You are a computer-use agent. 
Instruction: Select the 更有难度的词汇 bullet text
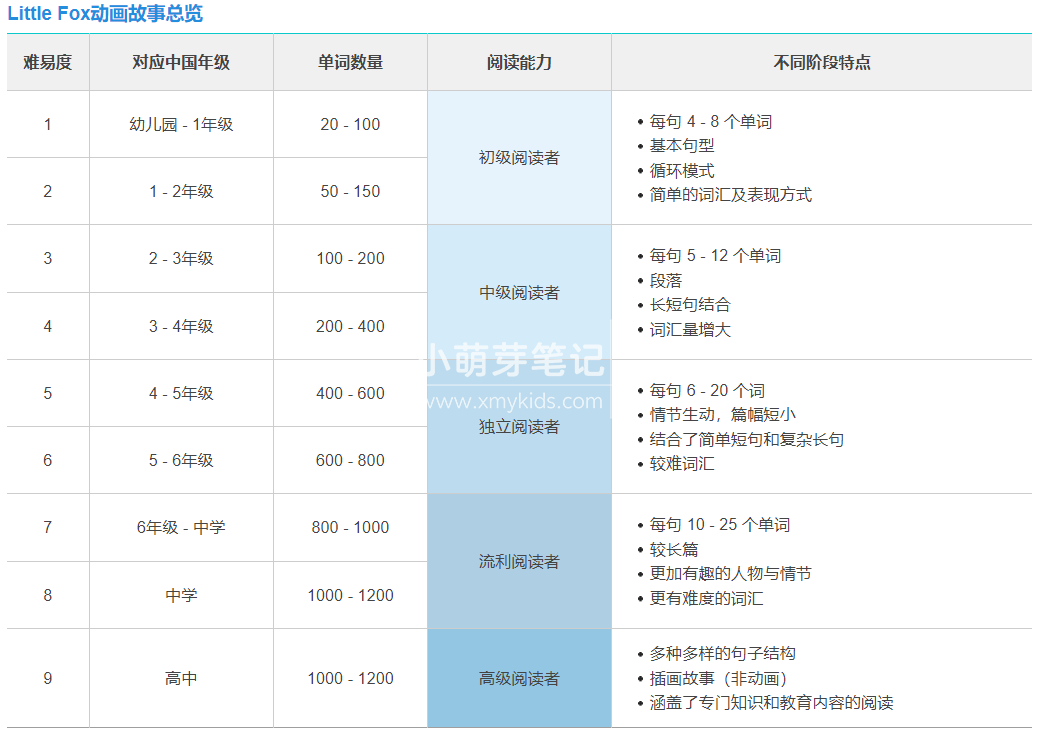tap(706, 599)
